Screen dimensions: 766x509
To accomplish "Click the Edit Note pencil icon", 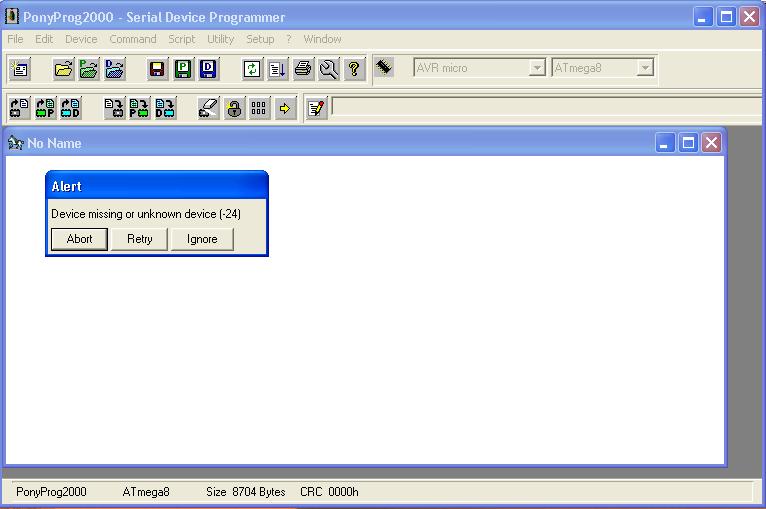I will pos(316,108).
